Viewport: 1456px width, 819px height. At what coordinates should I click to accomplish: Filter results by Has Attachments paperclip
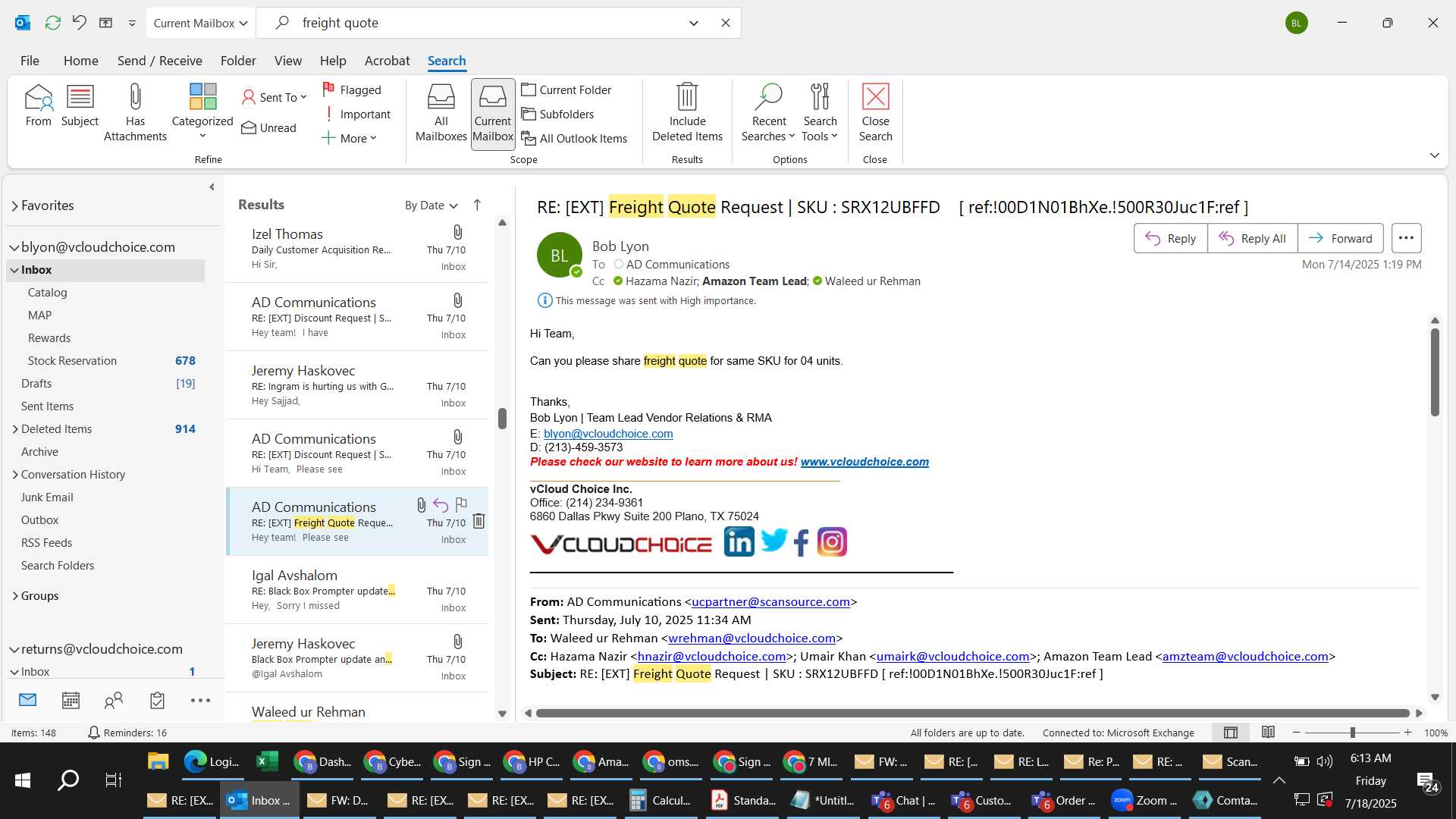coord(135,112)
